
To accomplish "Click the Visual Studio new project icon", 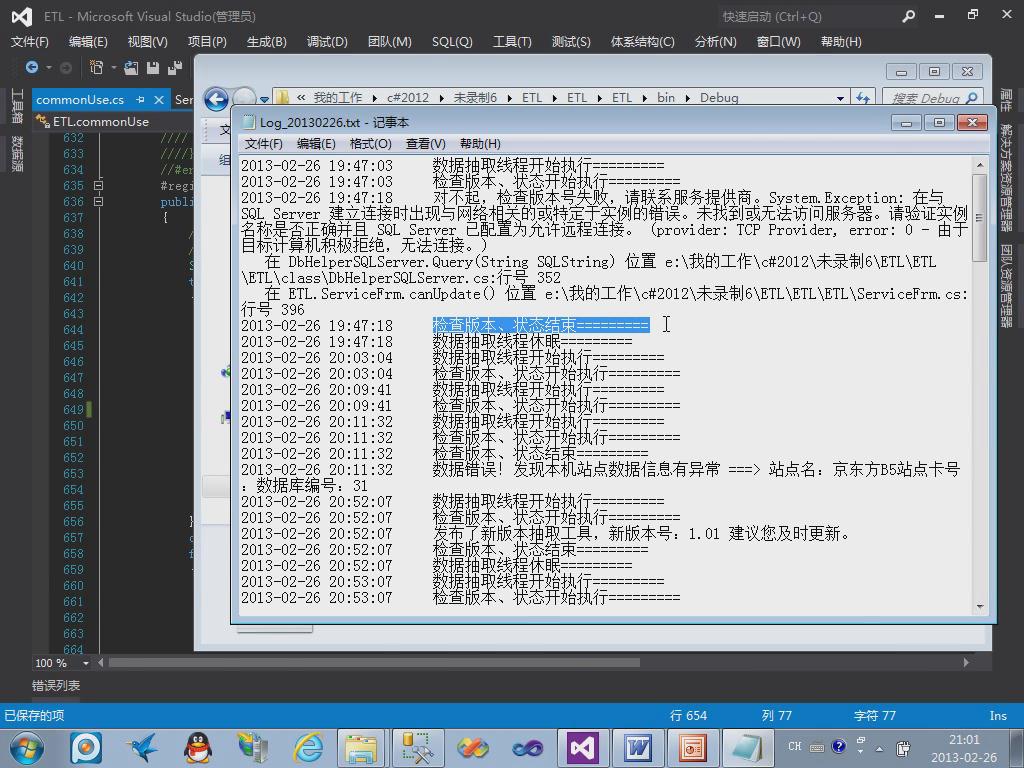I will tap(96, 67).
